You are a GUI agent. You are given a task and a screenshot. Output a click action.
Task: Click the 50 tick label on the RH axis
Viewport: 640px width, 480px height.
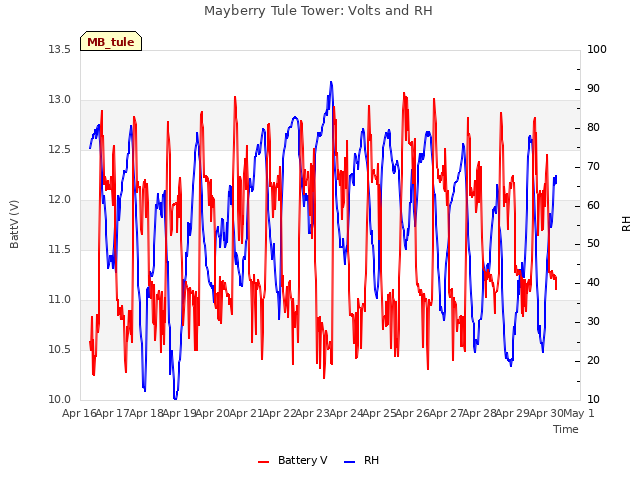[x=593, y=244]
